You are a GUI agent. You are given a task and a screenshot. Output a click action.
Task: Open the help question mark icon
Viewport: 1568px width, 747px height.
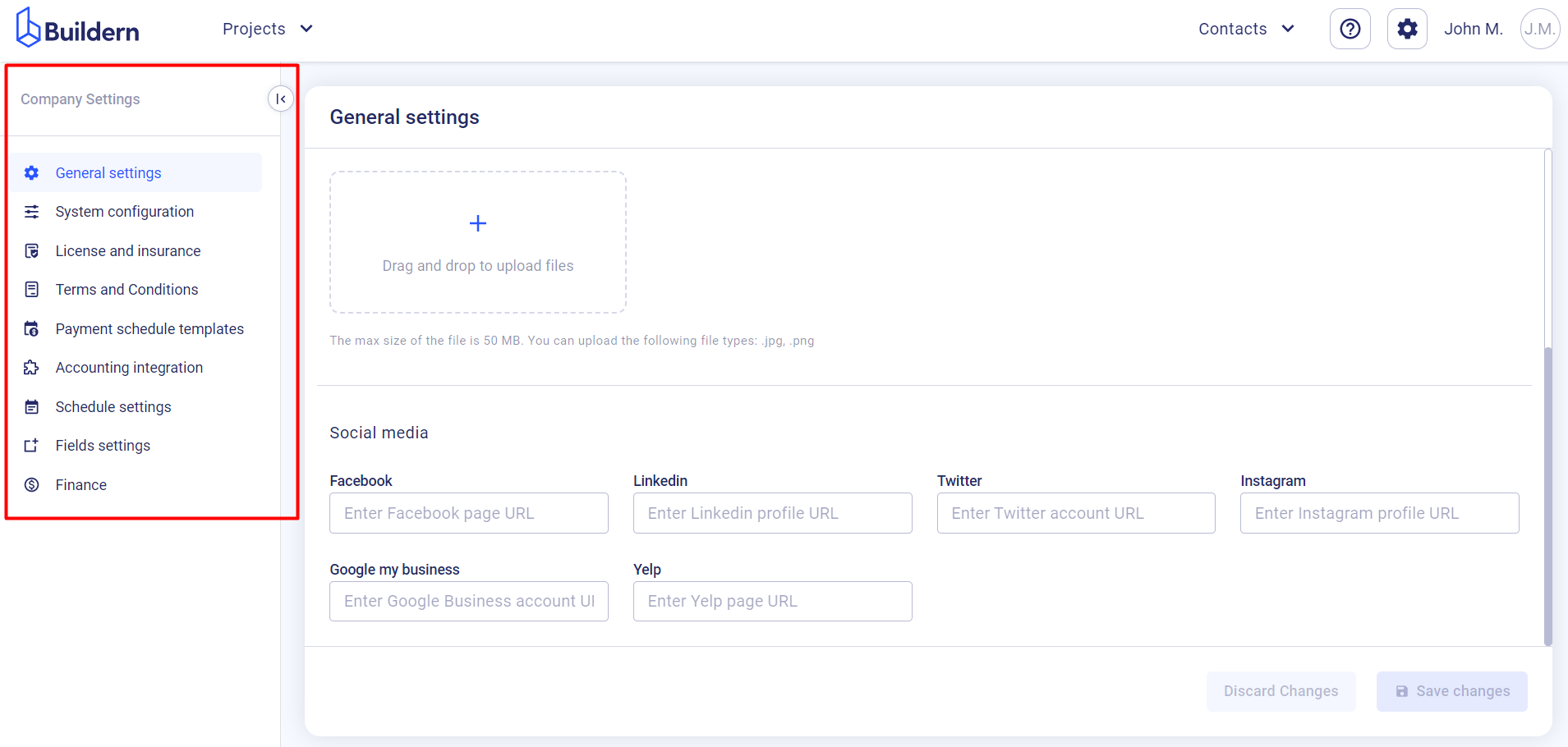pos(1350,28)
